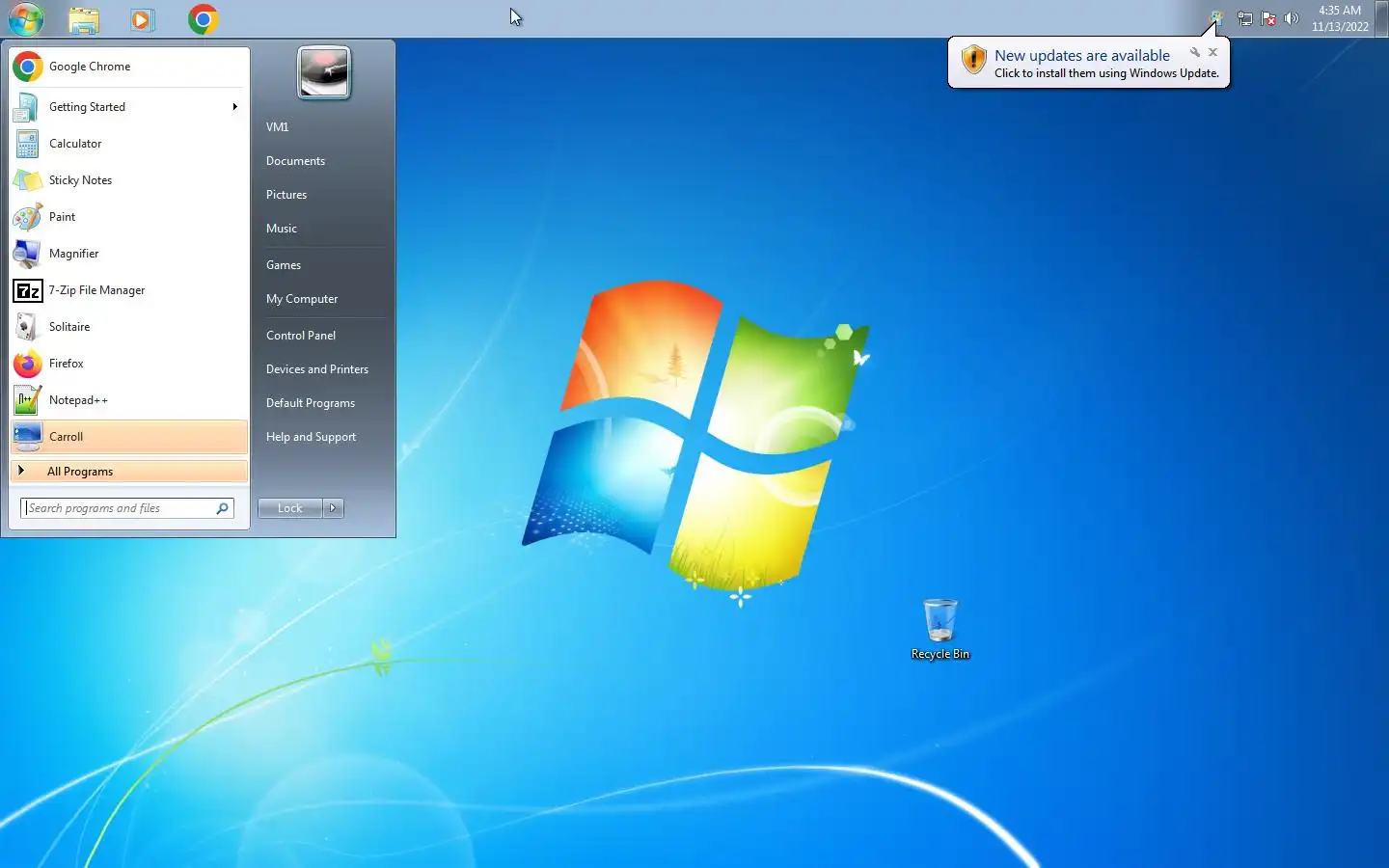
Task: Open the shutdown options arrow beside Lock
Action: [x=333, y=508]
